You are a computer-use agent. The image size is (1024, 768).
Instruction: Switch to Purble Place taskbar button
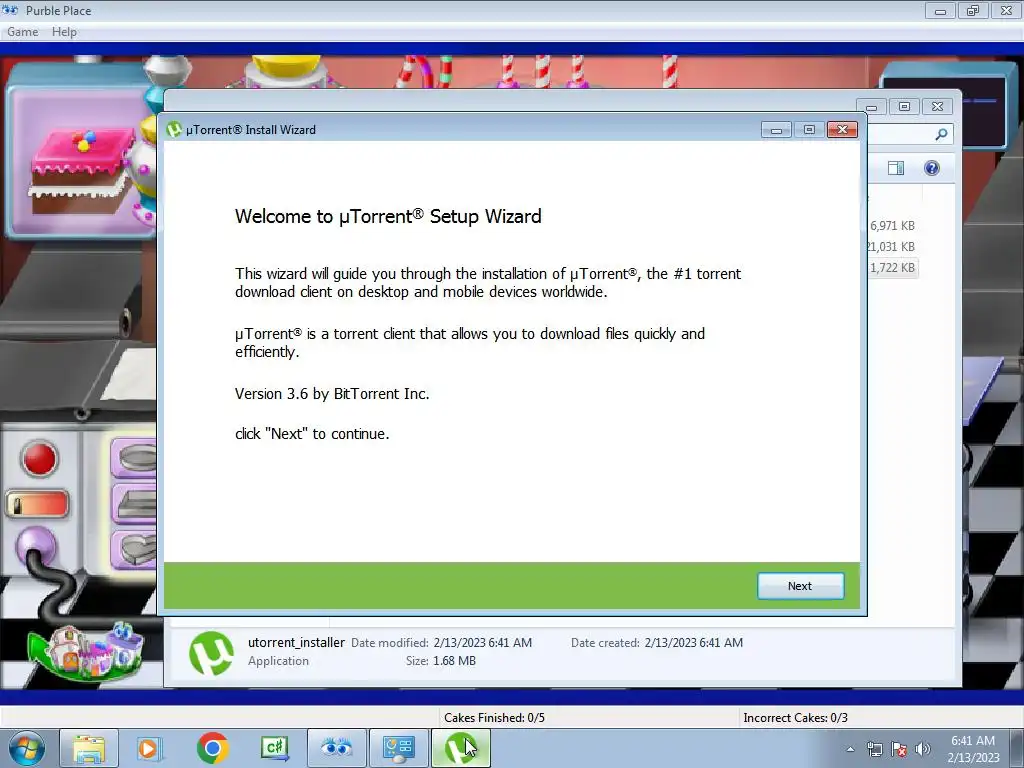(x=337, y=748)
